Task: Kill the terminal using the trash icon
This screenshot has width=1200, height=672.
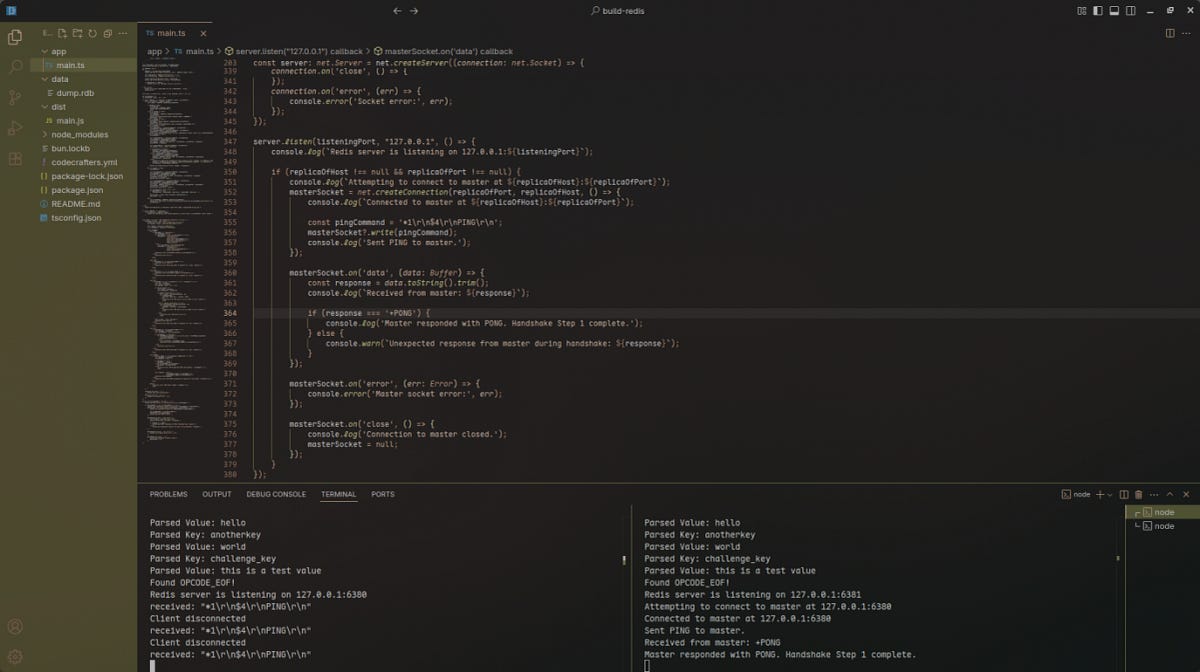Action: pyautogui.click(x=1139, y=493)
